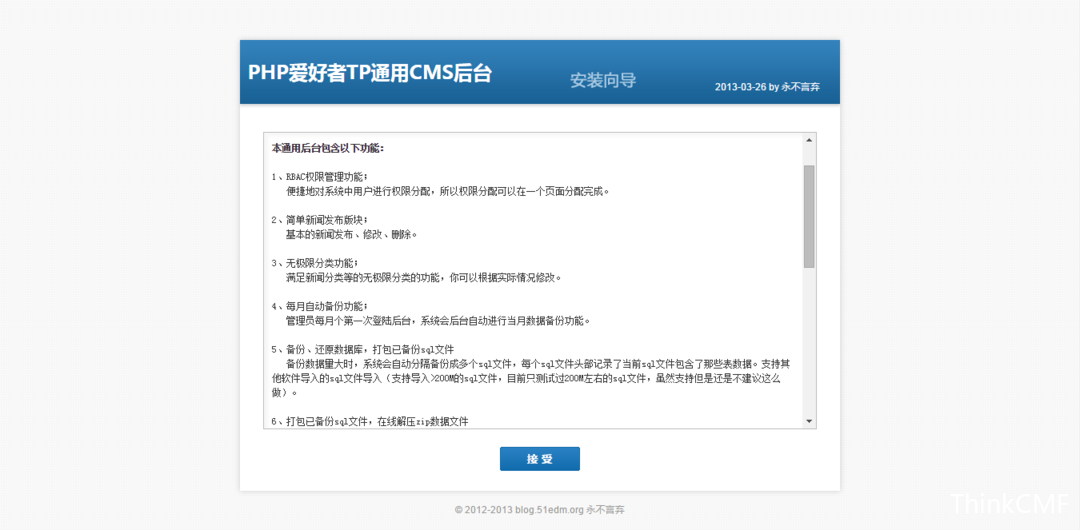Click the ThinkCMF watermark logo

pos(1011,504)
